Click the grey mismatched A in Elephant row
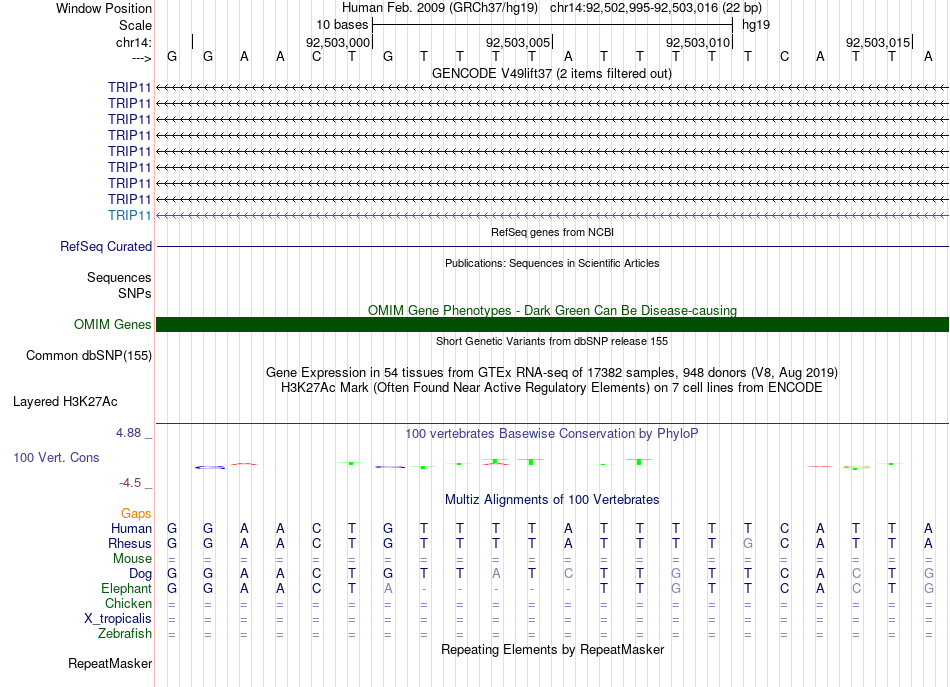 388,588
